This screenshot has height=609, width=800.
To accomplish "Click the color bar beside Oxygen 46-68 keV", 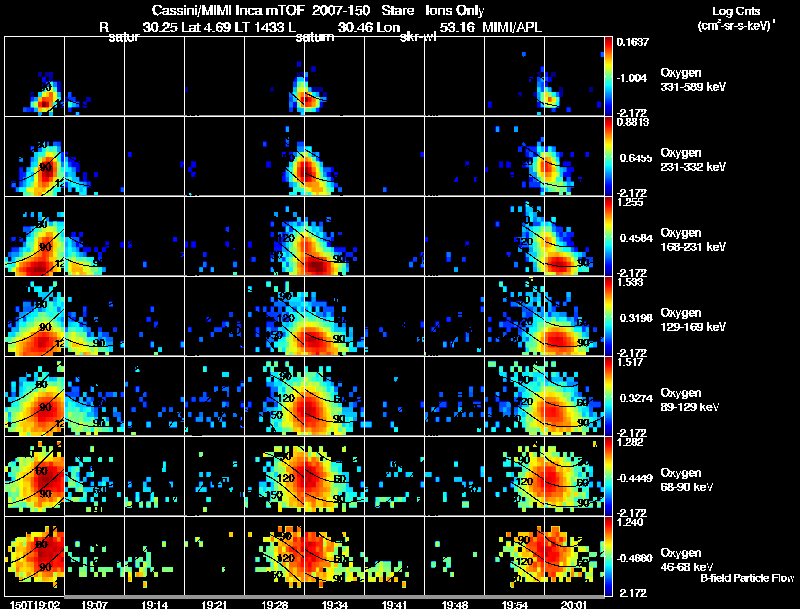I will pyautogui.click(x=608, y=557).
